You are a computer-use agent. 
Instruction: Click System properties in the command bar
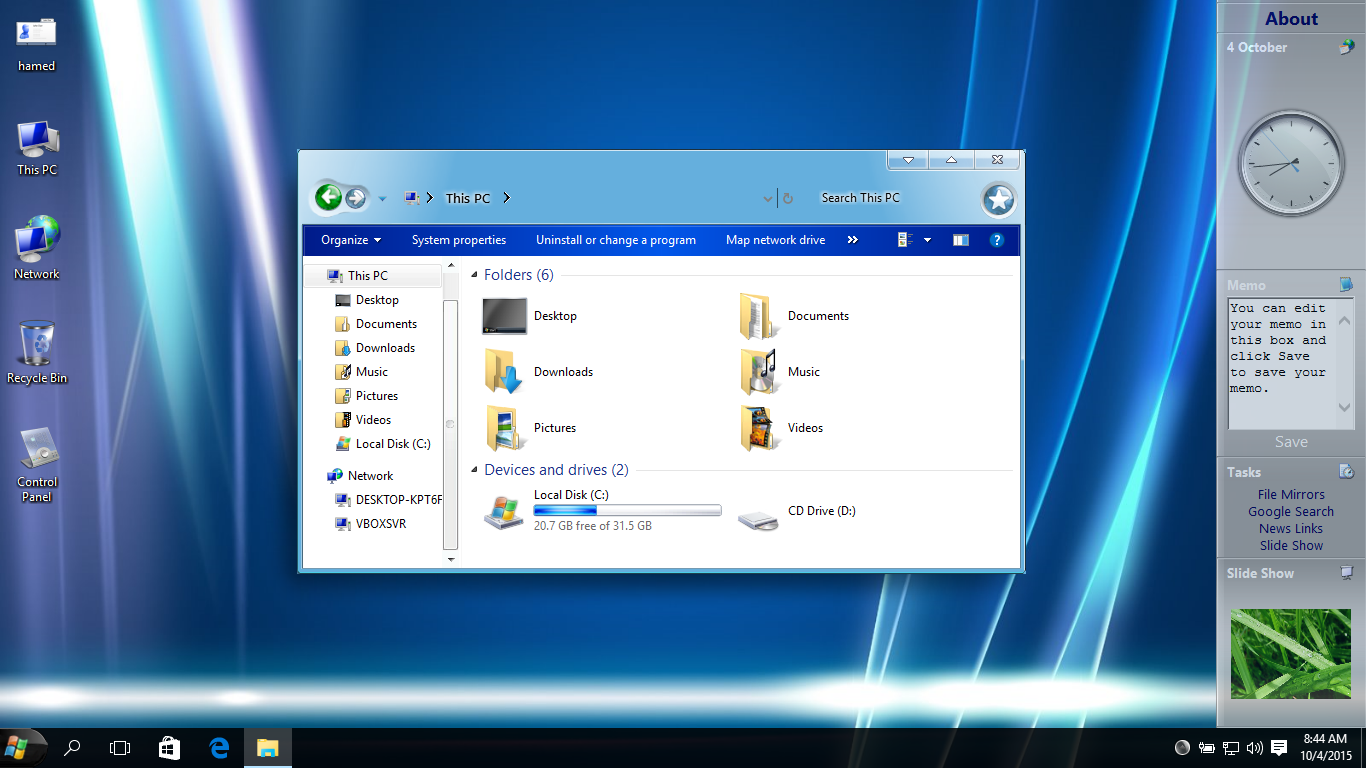point(458,240)
